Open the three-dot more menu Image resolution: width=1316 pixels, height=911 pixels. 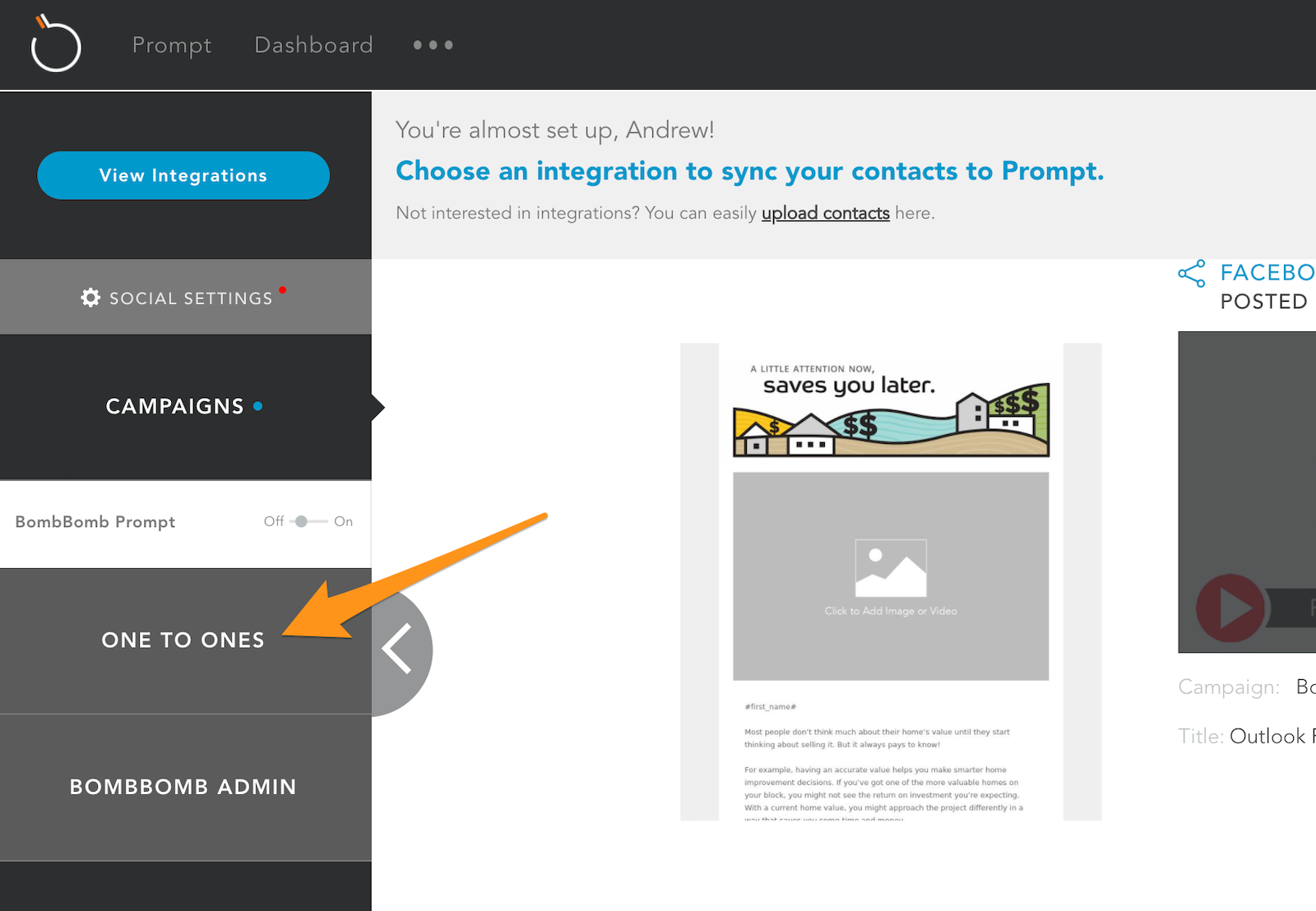coord(433,45)
